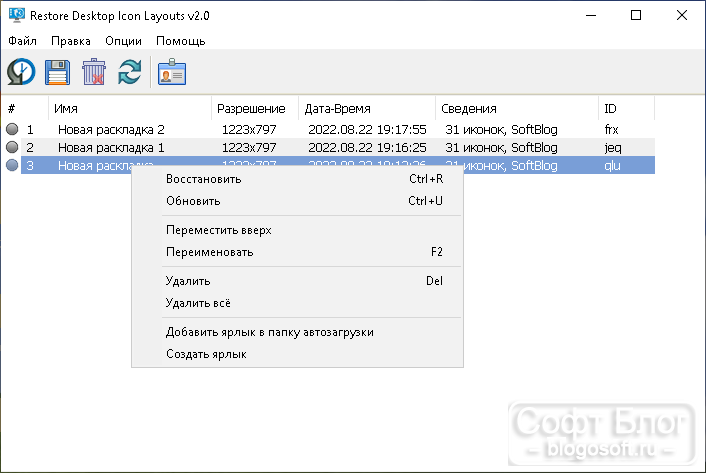The height and width of the screenshot is (473, 706).
Task: Sort by the ID column header
Action: click(x=626, y=108)
